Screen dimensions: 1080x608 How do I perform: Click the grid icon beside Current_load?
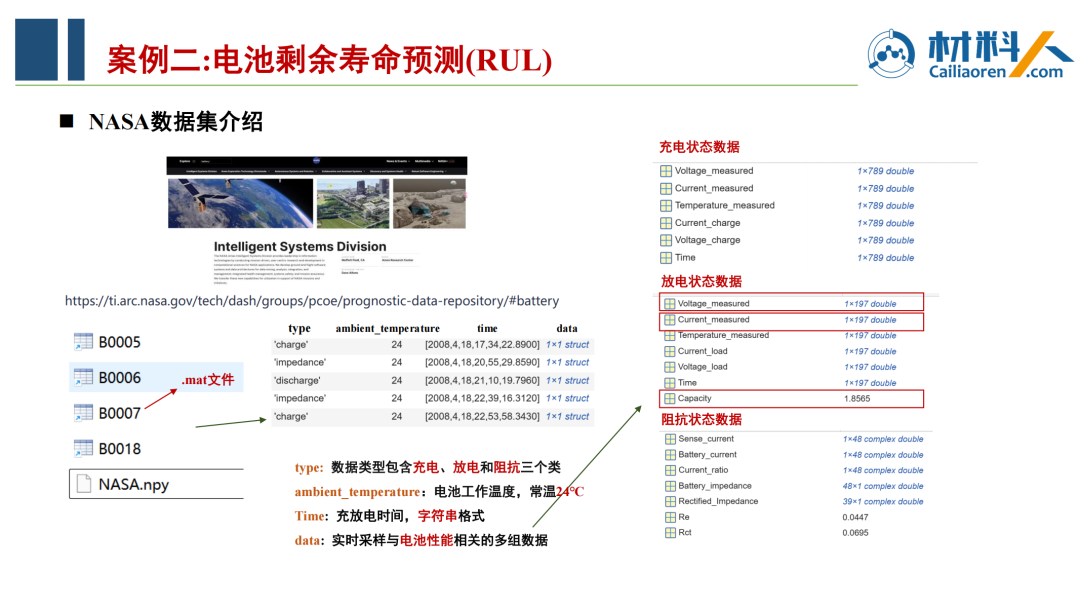click(669, 351)
